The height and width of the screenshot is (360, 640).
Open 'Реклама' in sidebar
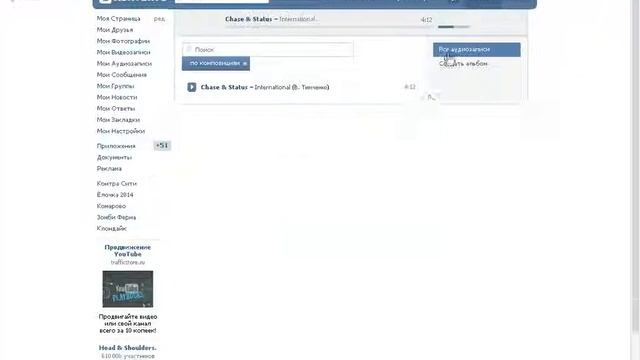109,169
